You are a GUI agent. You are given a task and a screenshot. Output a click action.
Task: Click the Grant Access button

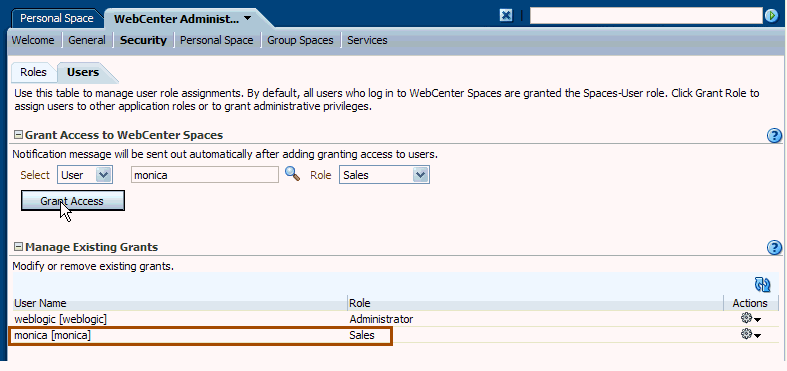click(x=72, y=201)
